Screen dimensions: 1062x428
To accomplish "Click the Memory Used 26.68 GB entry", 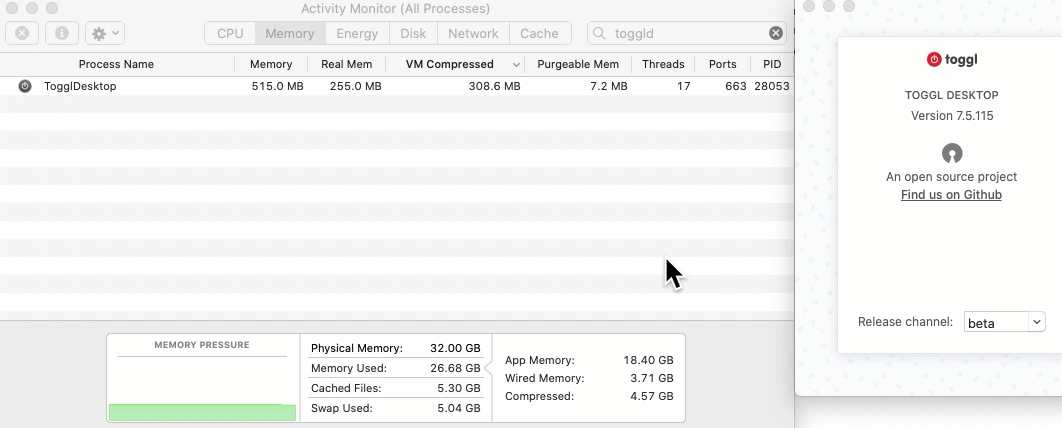I will [396, 368].
